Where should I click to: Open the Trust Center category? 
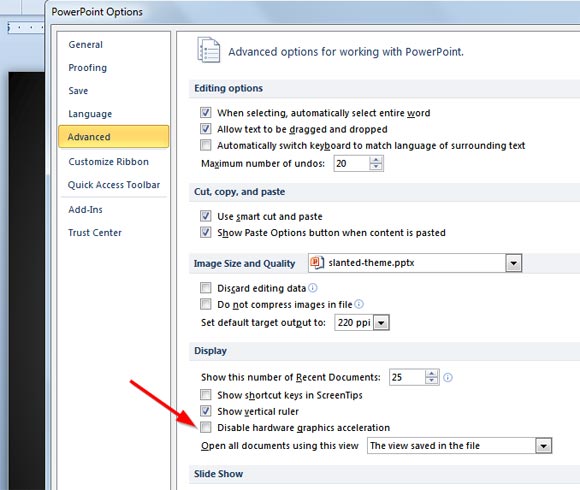(95, 233)
